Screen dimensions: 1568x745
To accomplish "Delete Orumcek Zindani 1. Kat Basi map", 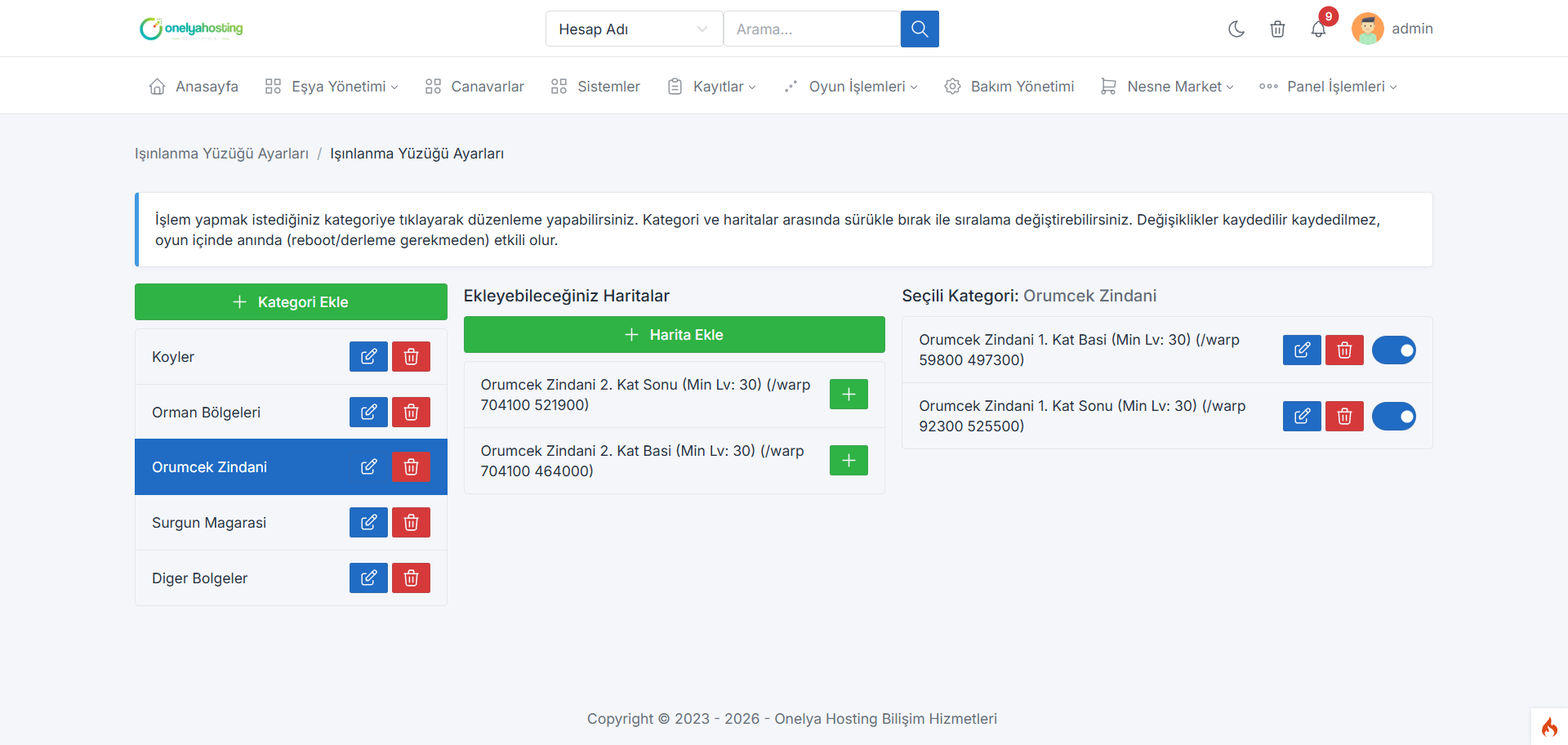I will [x=1344, y=350].
